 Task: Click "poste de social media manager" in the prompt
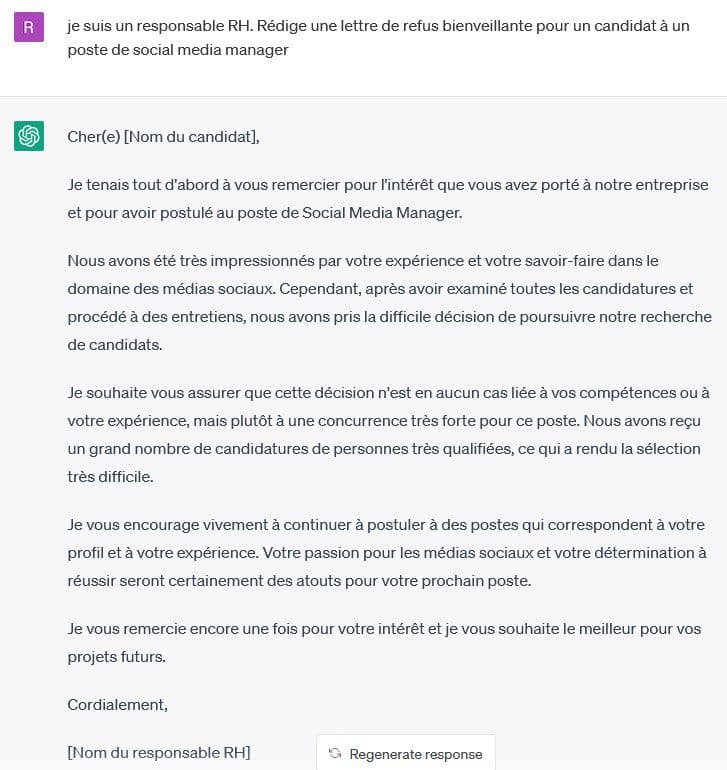pos(178,50)
